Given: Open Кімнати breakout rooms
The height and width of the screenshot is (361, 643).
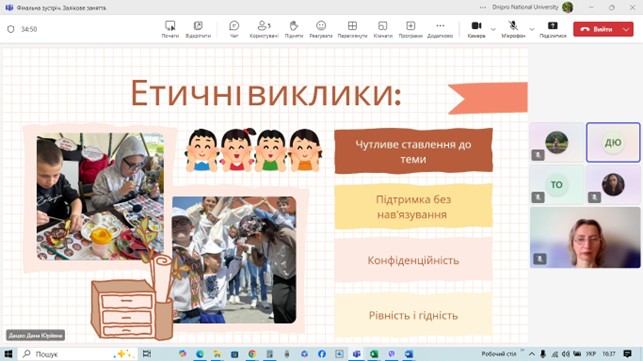Looking at the screenshot, I should click(x=383, y=29).
